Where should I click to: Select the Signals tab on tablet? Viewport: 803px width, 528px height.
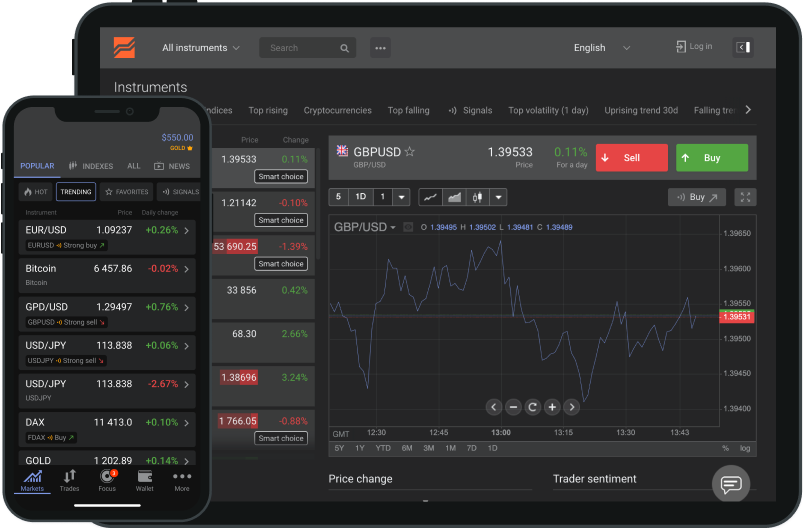tap(470, 110)
